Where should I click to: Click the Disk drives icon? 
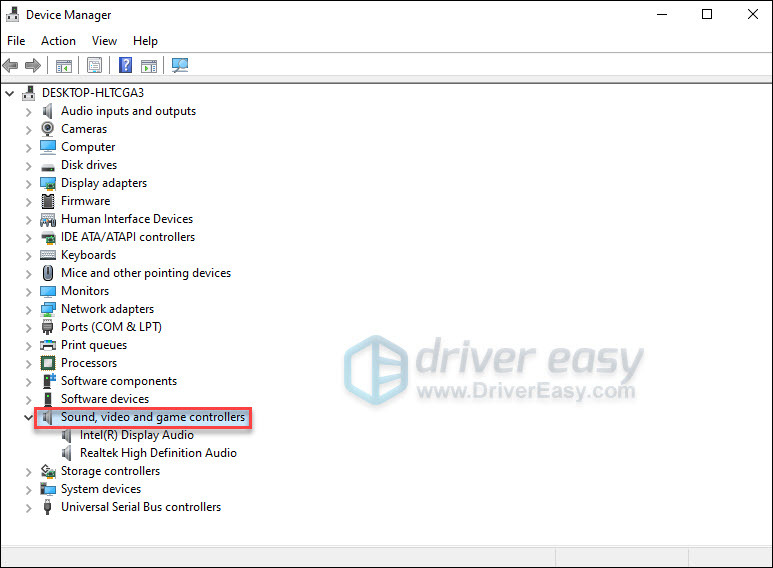(48, 166)
